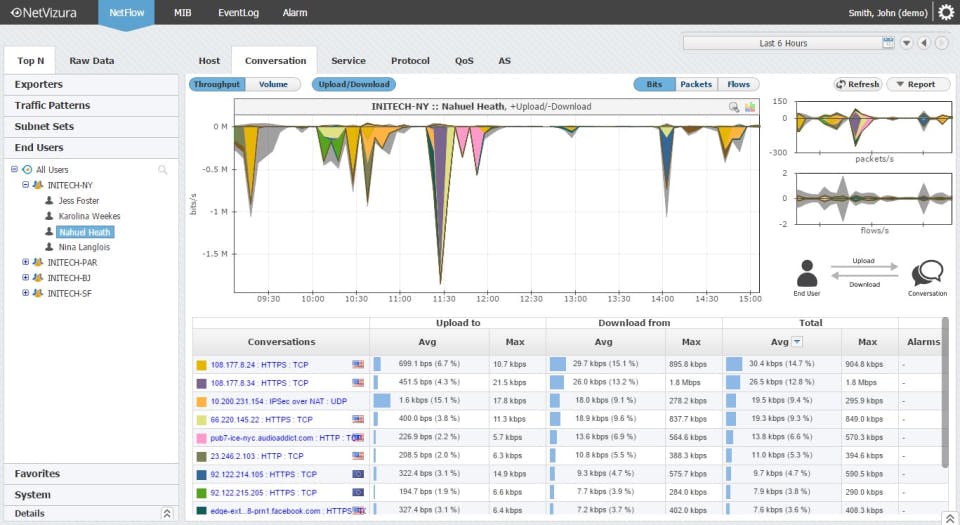Click orange swatch for 108.177.8.24

point(201,365)
